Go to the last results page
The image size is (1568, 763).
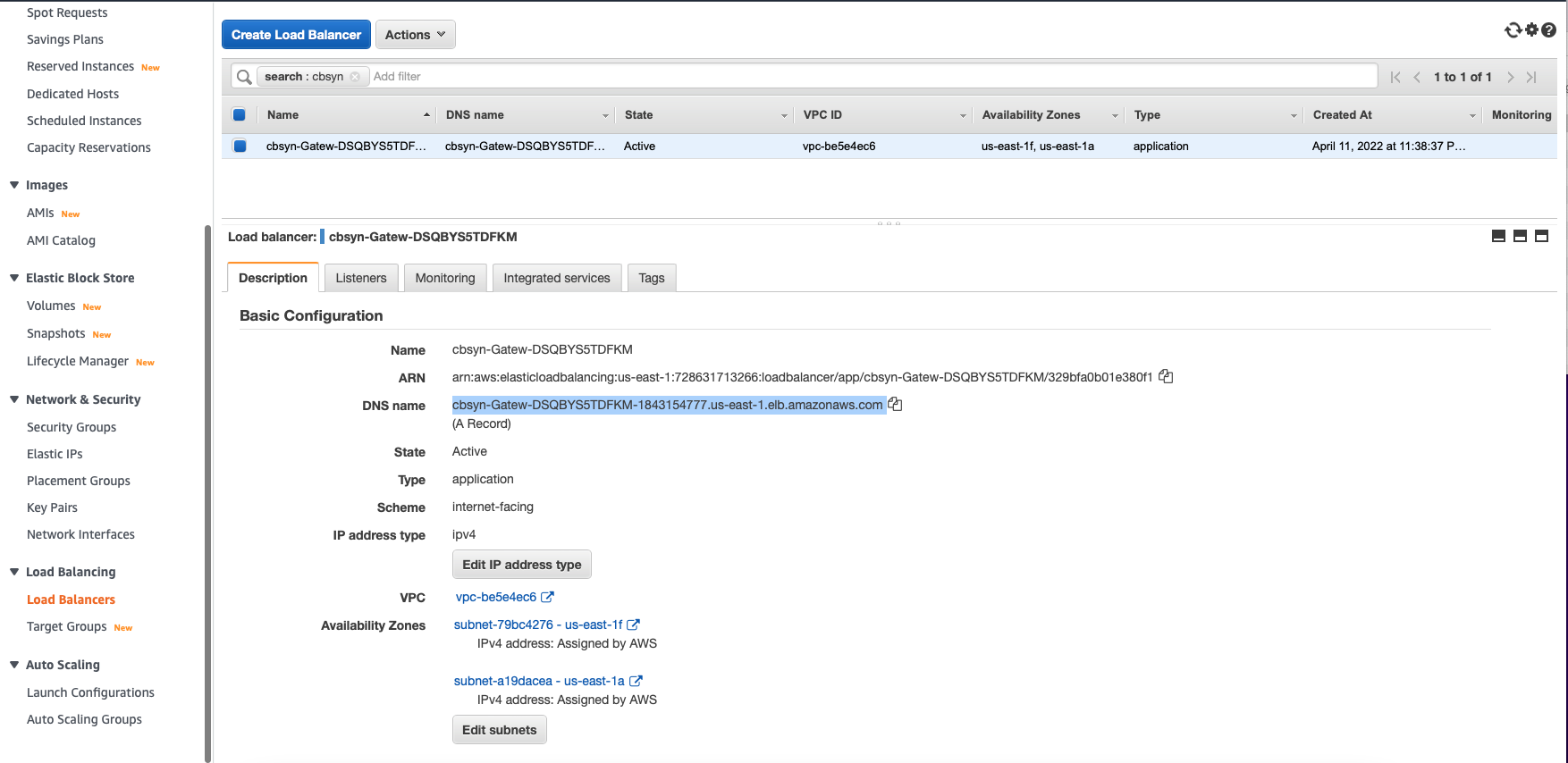(x=1531, y=78)
